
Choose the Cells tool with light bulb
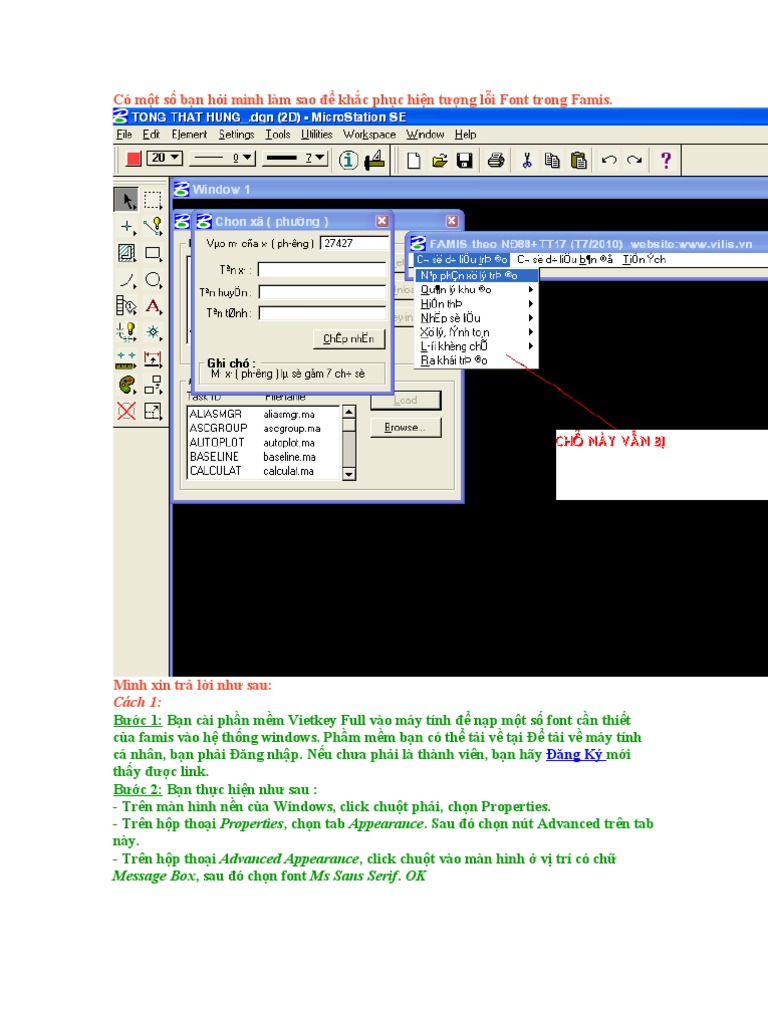[126, 332]
